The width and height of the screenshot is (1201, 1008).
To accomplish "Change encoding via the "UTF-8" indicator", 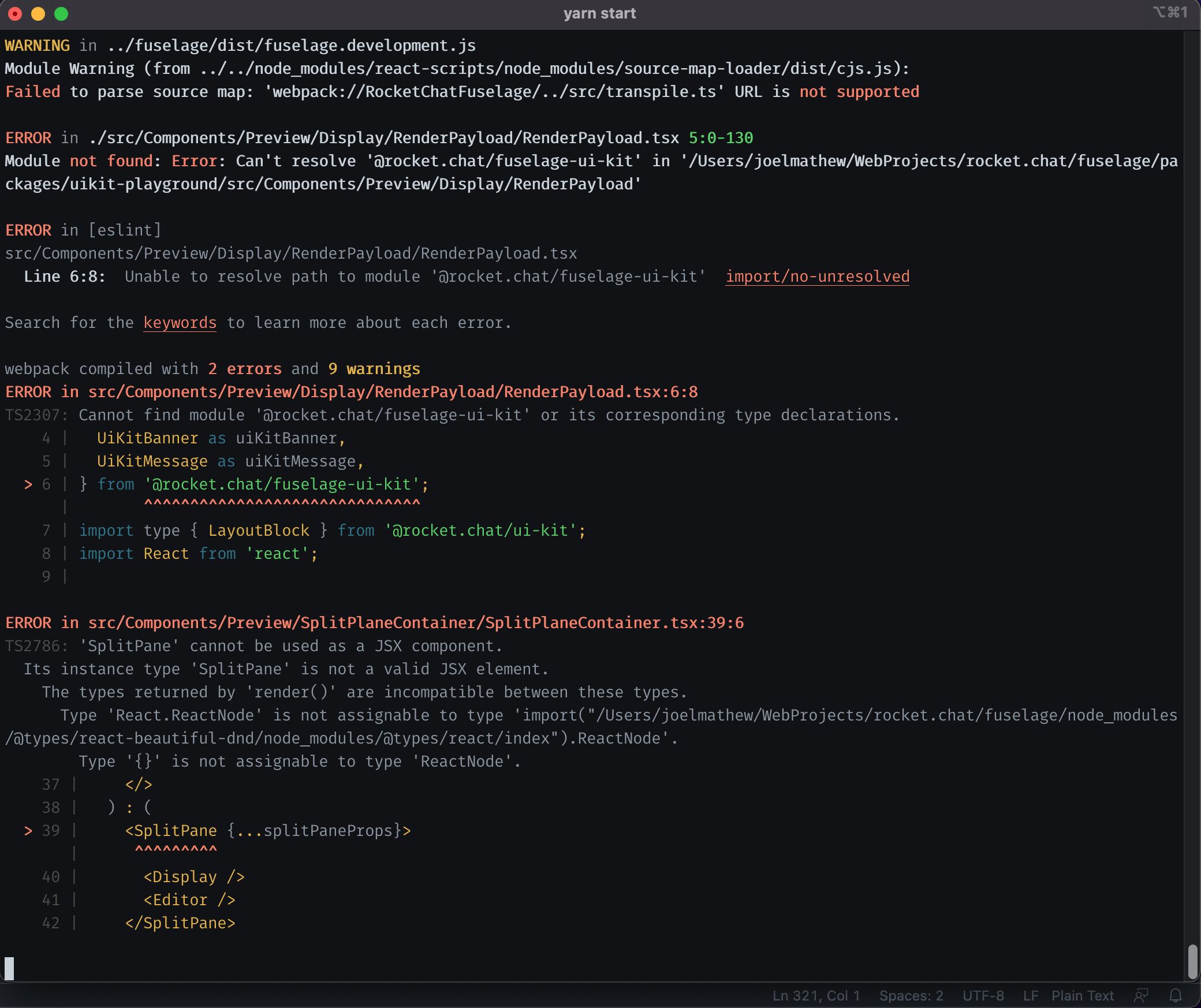I will [x=984, y=995].
